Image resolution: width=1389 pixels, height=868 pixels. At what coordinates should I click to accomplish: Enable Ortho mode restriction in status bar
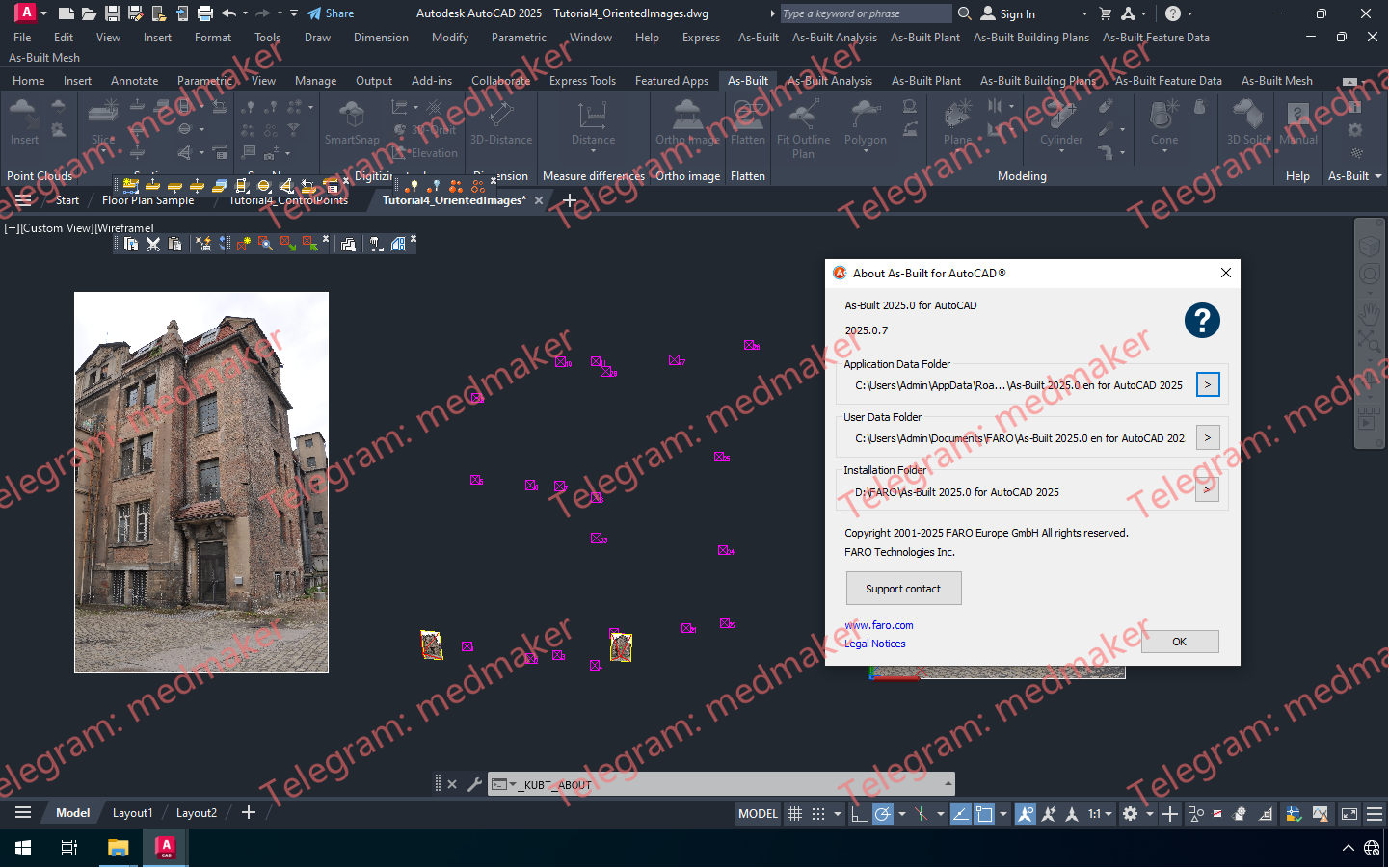(x=860, y=814)
